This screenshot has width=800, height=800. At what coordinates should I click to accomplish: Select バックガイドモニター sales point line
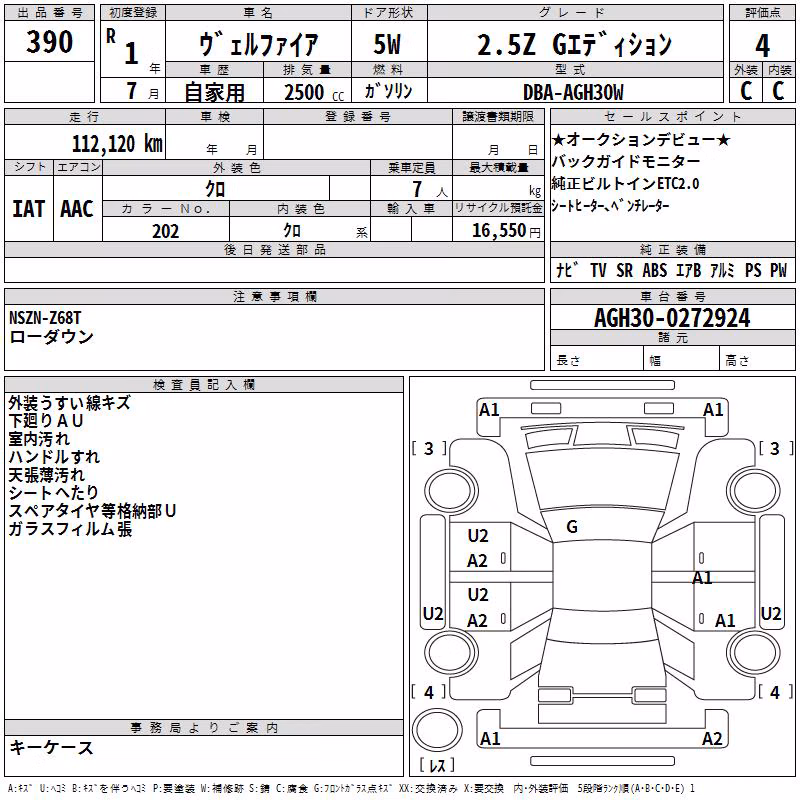pyautogui.click(x=626, y=162)
